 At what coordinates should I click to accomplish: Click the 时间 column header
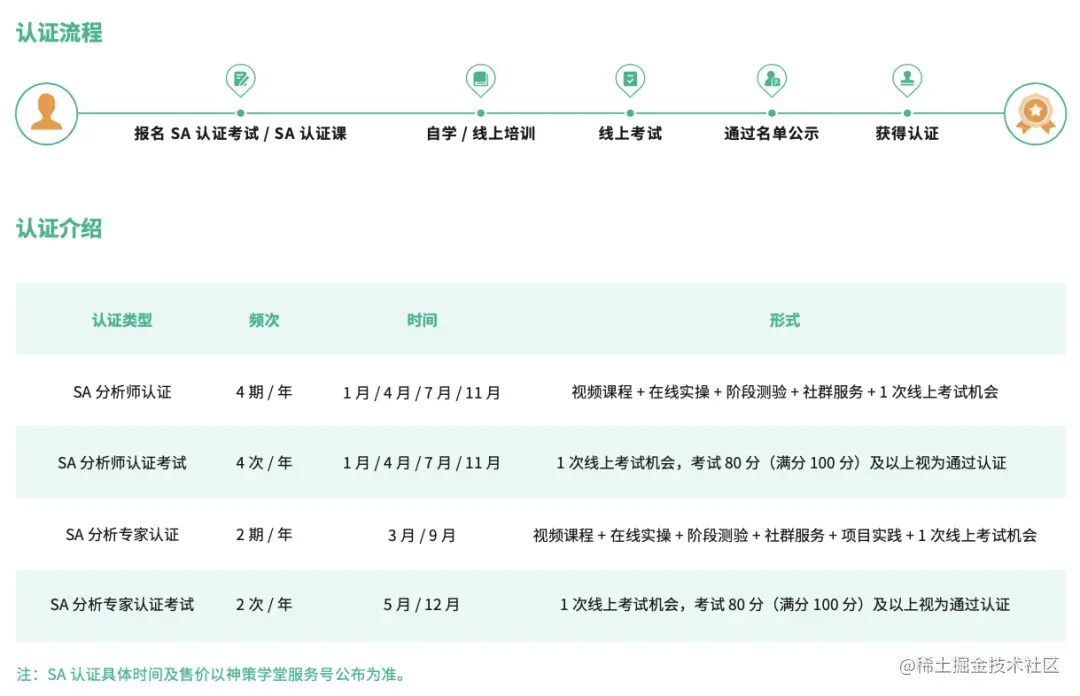[x=422, y=320]
